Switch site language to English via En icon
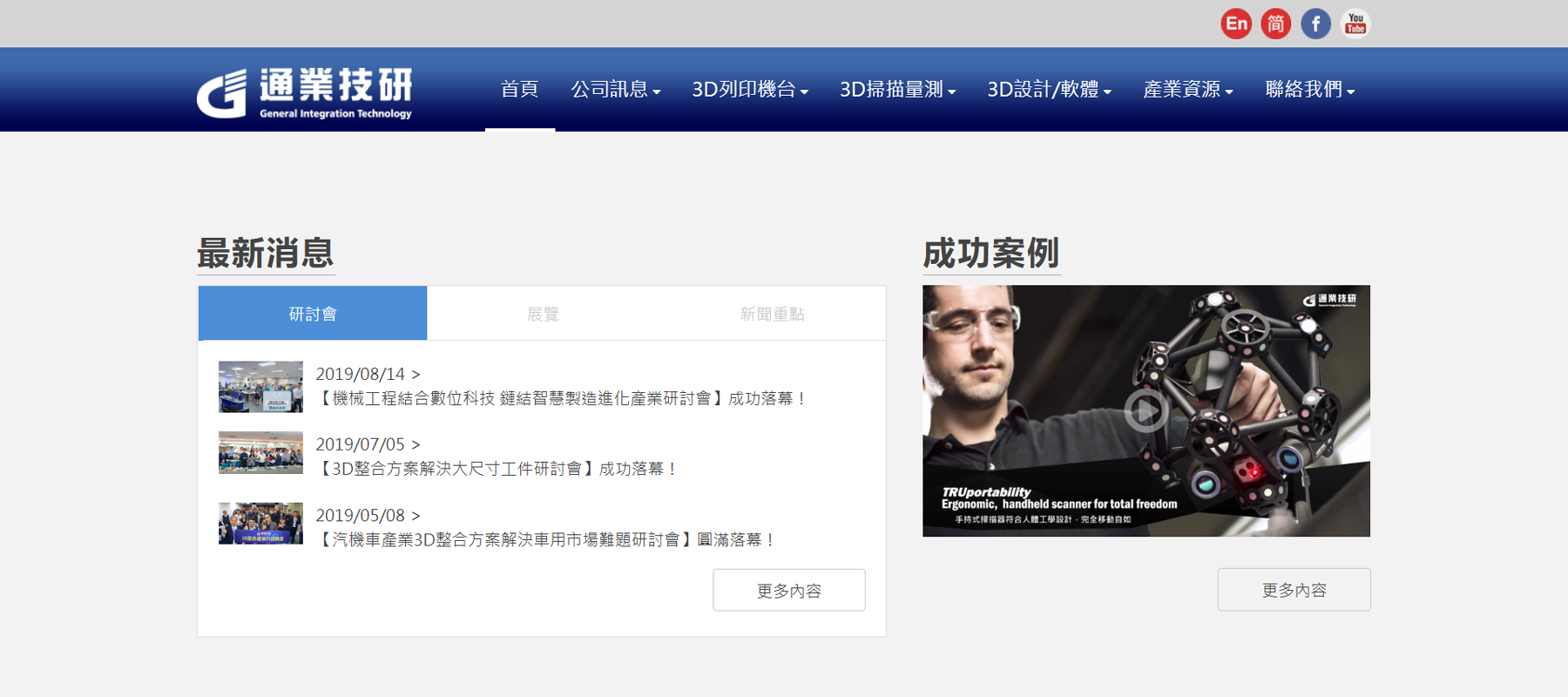The width and height of the screenshot is (1568, 697). [1235, 24]
